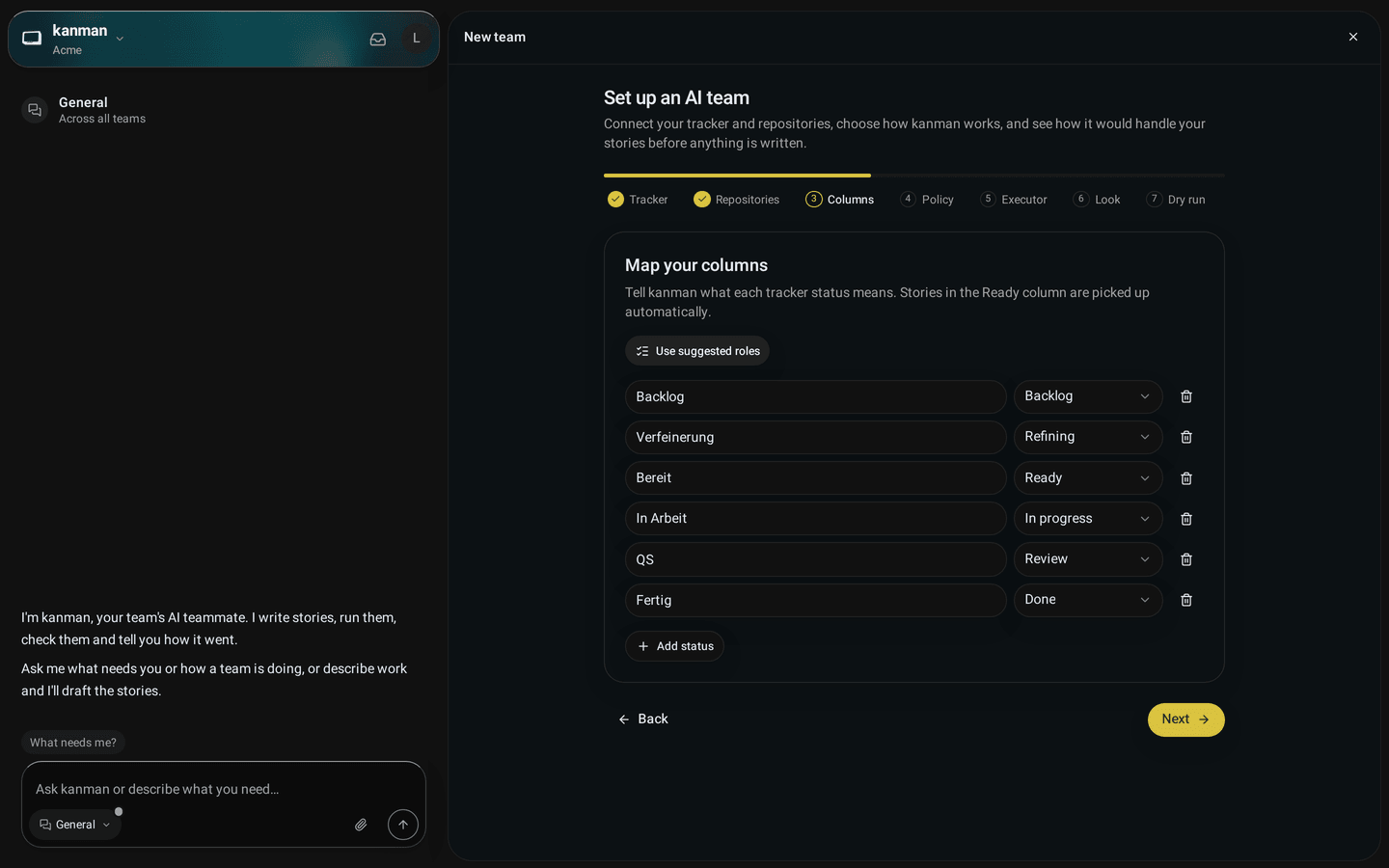Edit the Verfeinerung status name field
Viewport: 1389px width, 868px height.
tap(816, 437)
